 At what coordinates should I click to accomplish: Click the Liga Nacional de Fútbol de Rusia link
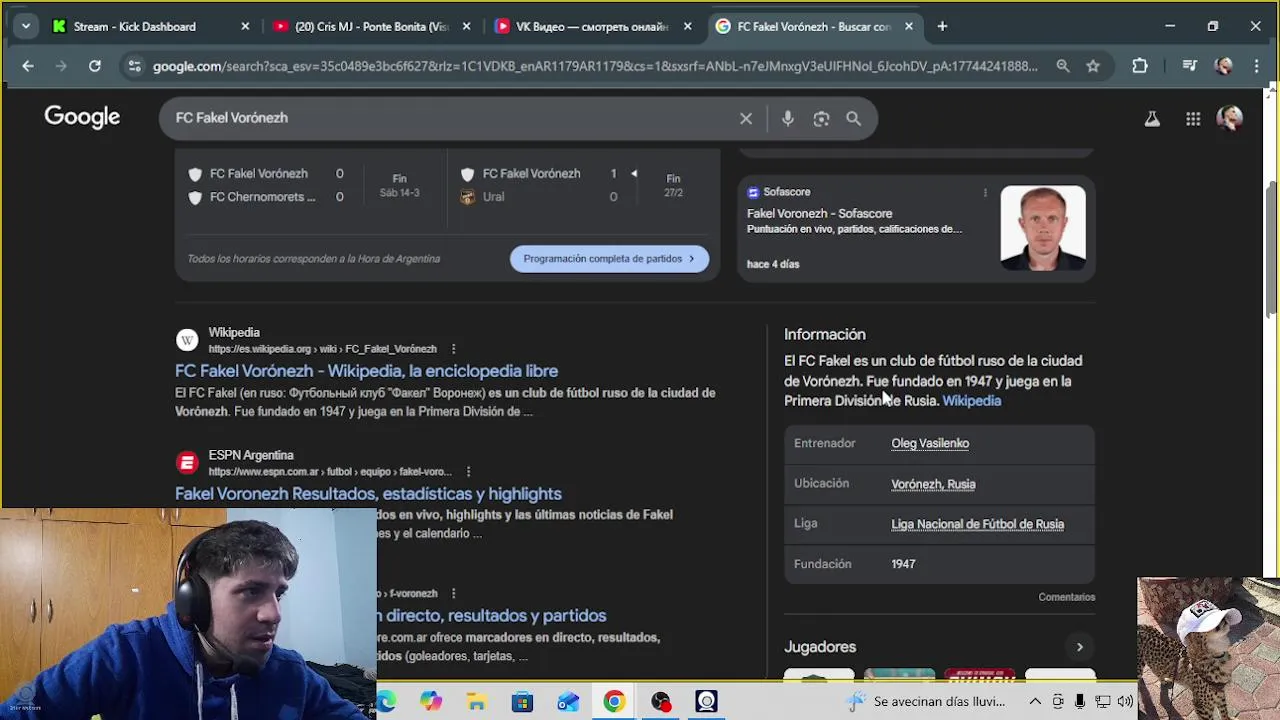tap(977, 524)
